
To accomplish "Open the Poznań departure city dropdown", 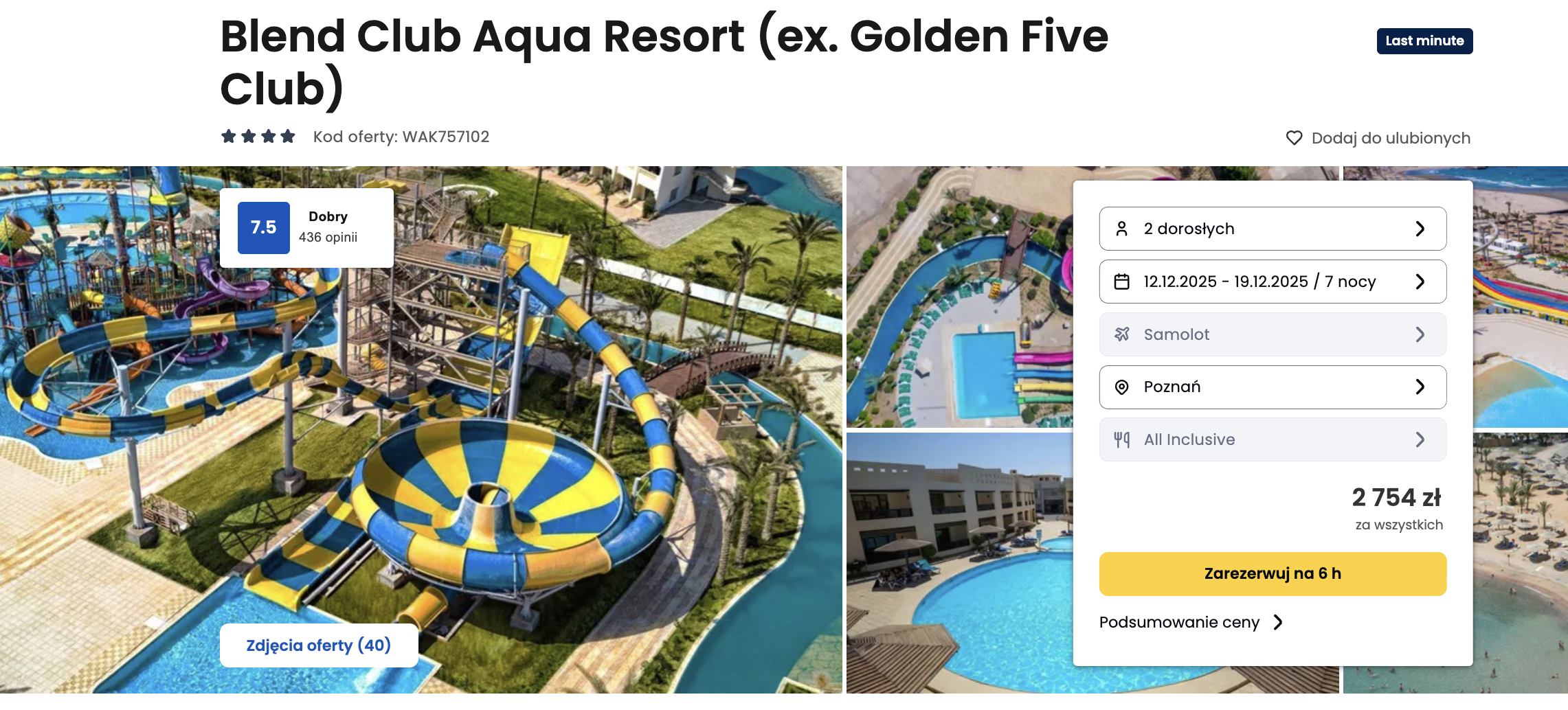I will pos(1273,387).
